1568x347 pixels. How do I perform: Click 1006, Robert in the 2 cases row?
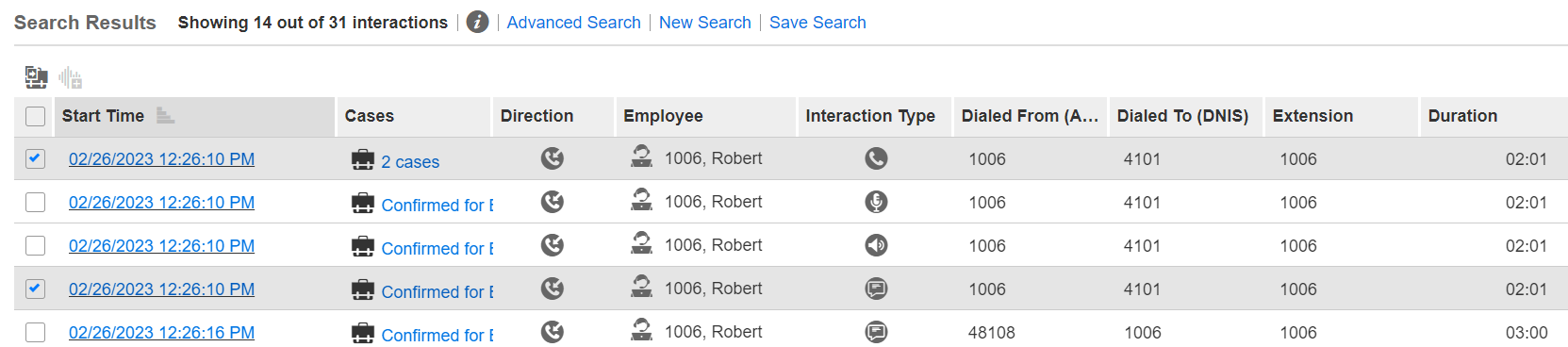tap(714, 158)
